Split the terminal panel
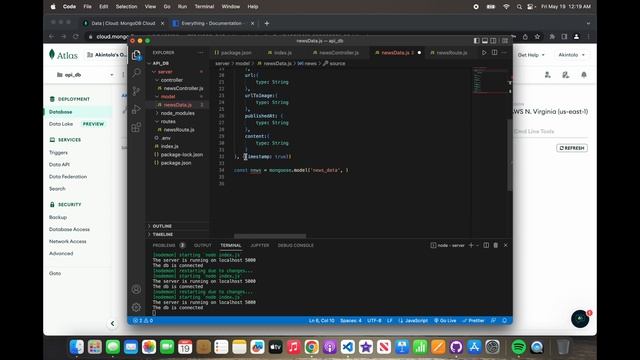The image size is (640, 360). 486,245
